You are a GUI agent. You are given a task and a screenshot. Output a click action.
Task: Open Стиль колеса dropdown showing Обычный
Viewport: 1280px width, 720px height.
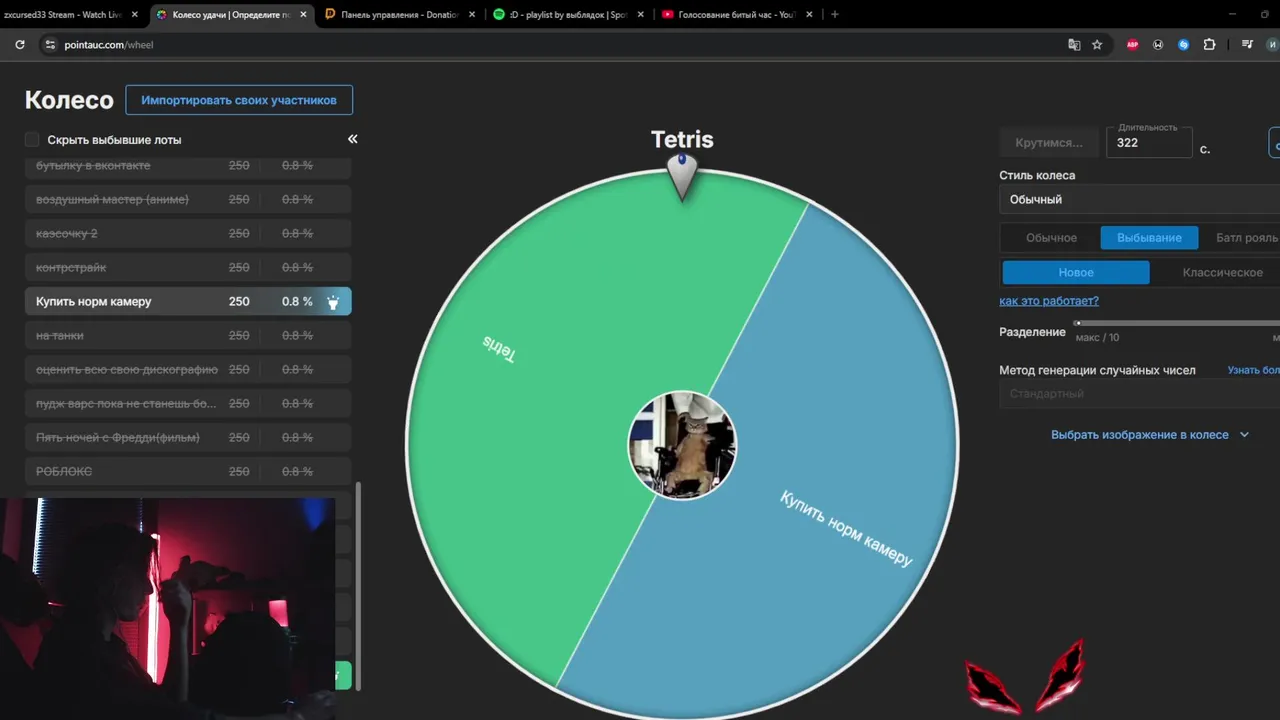(1139, 199)
